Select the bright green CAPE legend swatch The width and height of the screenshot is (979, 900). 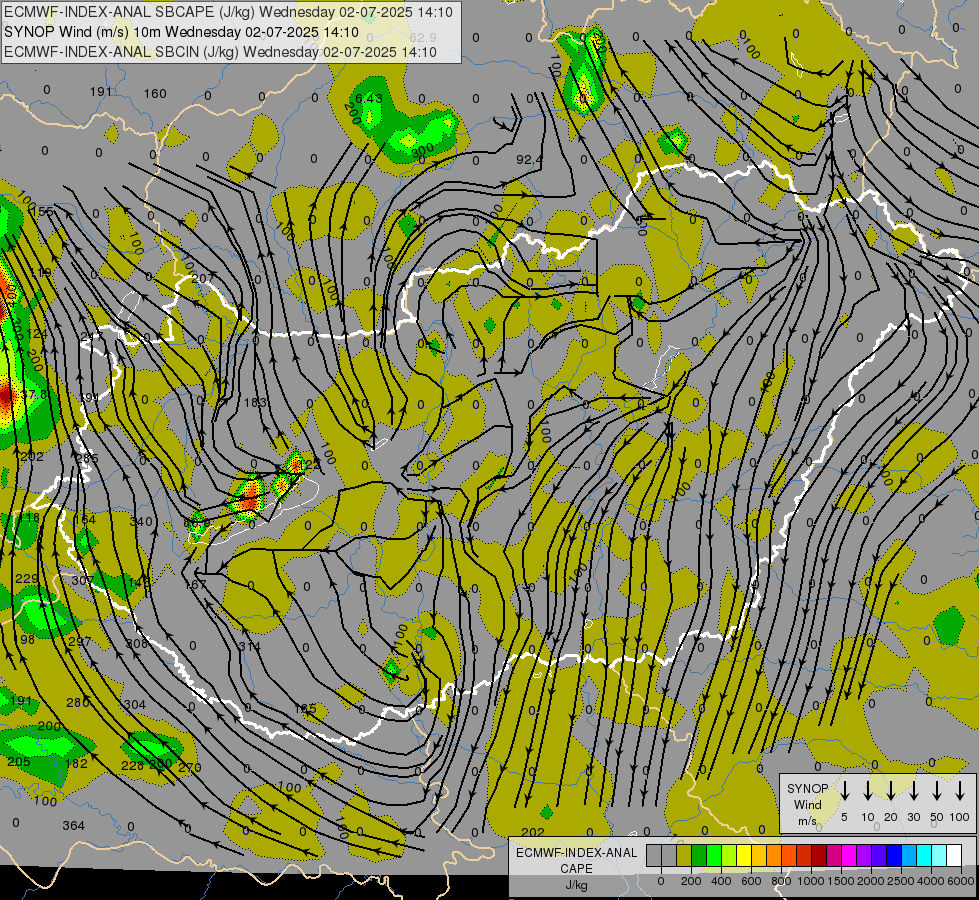[714, 855]
